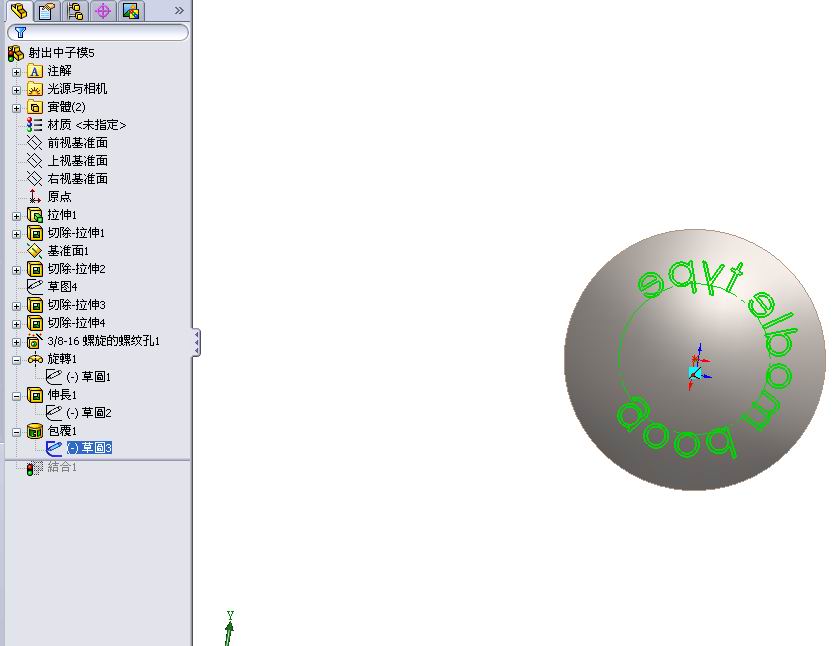Select the 3/8-16 螺旋的螺纹孔1 hole icon
This screenshot has height=646, width=839.
point(35,341)
